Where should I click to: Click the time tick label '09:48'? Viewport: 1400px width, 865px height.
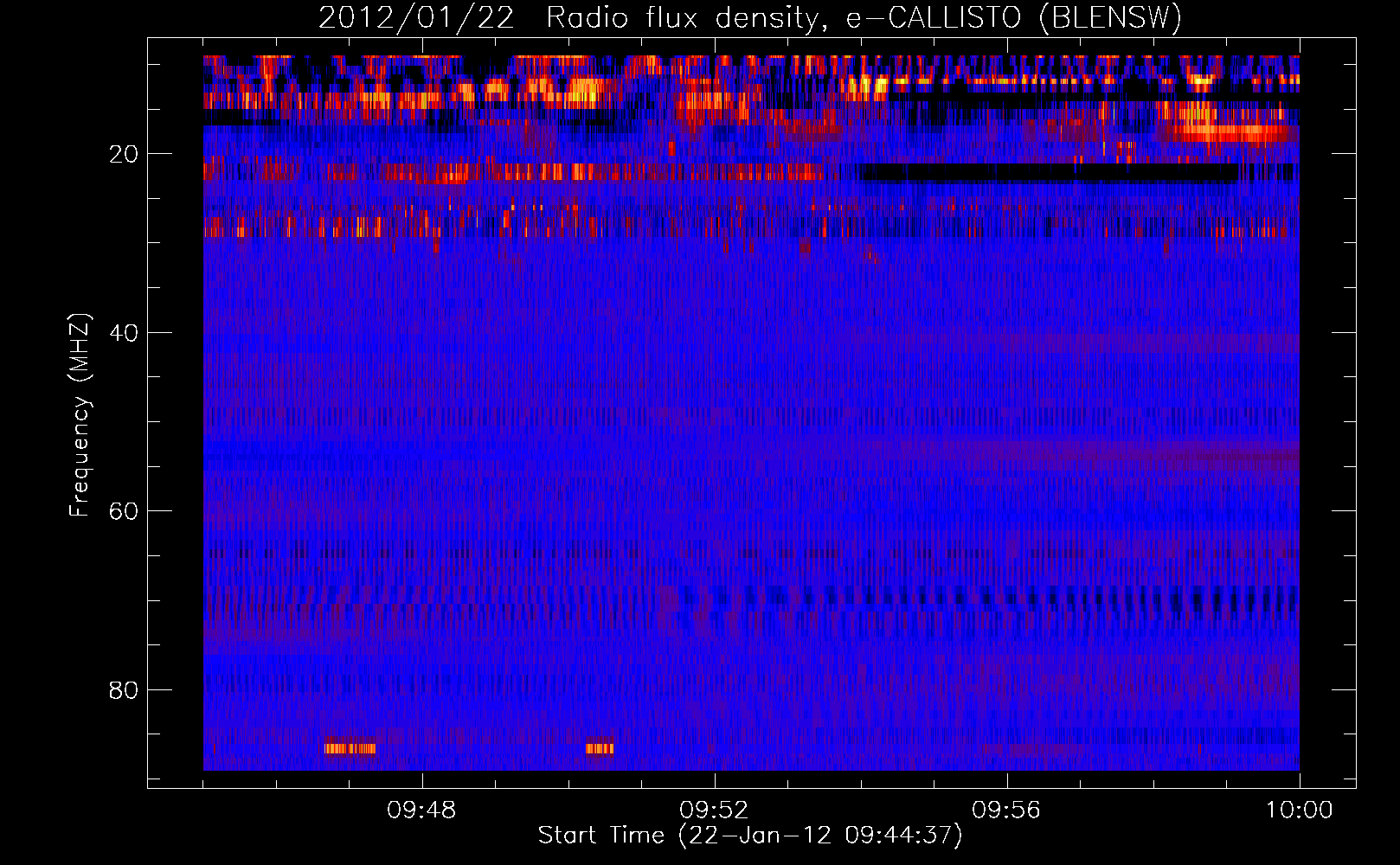pyautogui.click(x=421, y=811)
